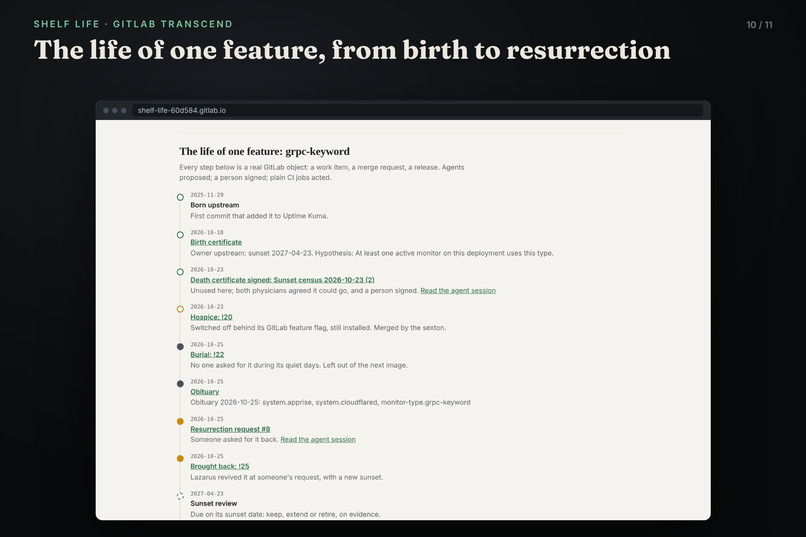Open the Obituary link
This screenshot has width=806, height=537.
[x=205, y=392]
